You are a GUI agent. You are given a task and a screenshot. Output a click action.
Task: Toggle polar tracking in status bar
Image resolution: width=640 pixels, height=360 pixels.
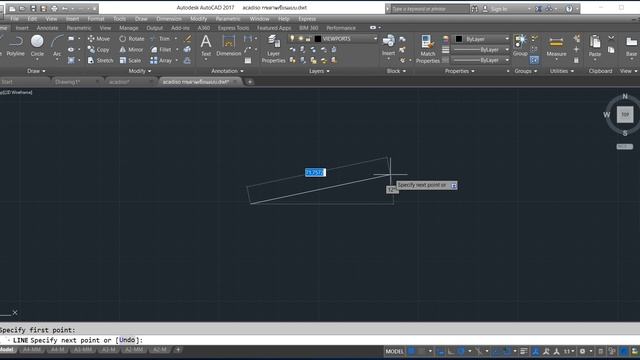tap(462, 351)
